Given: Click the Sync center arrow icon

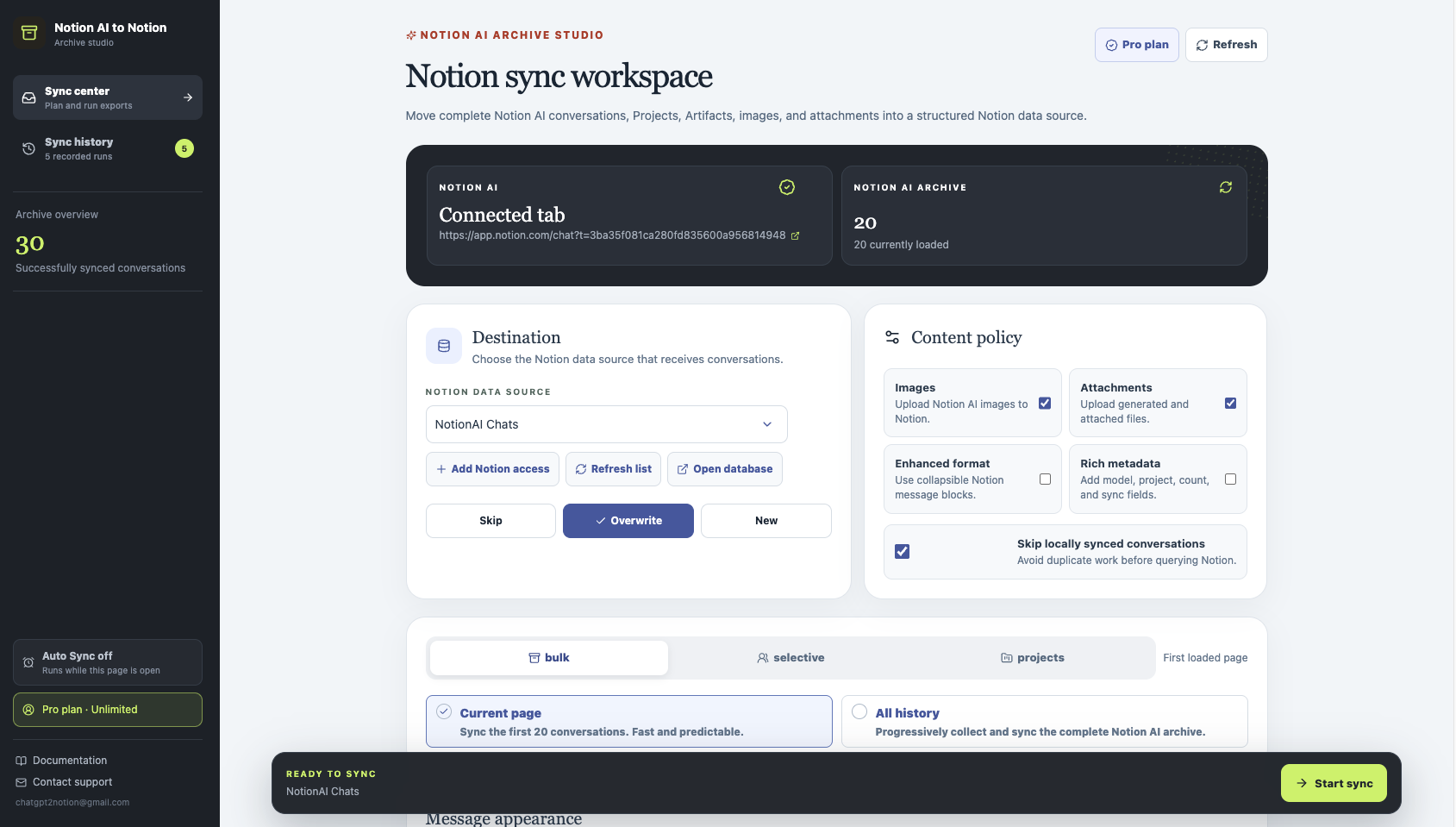Looking at the screenshot, I should (x=188, y=97).
